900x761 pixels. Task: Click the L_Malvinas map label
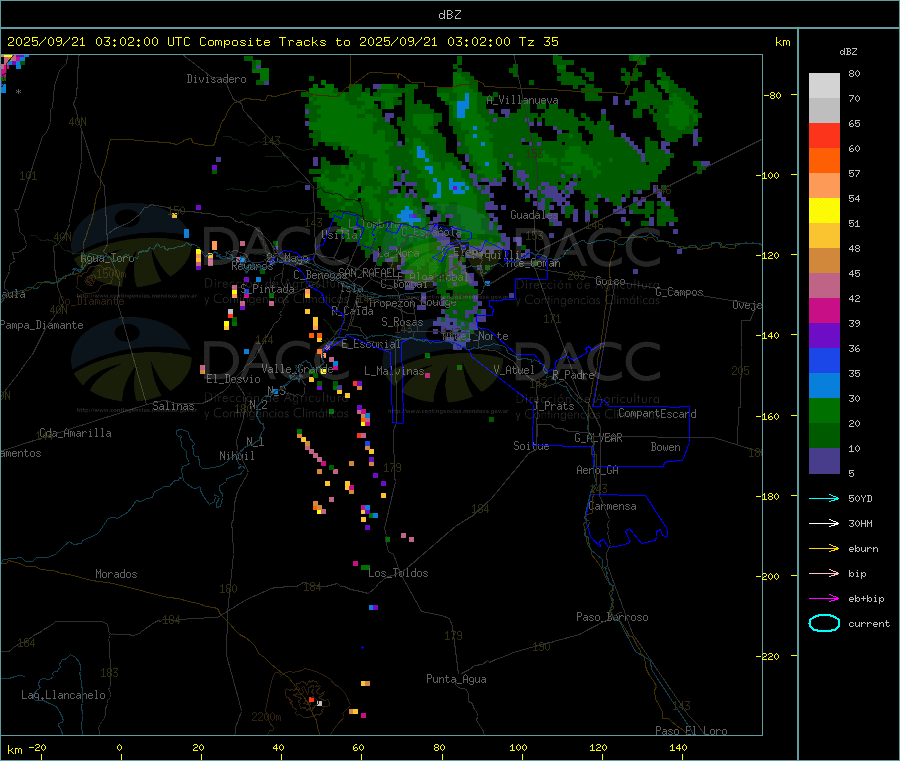click(x=394, y=371)
